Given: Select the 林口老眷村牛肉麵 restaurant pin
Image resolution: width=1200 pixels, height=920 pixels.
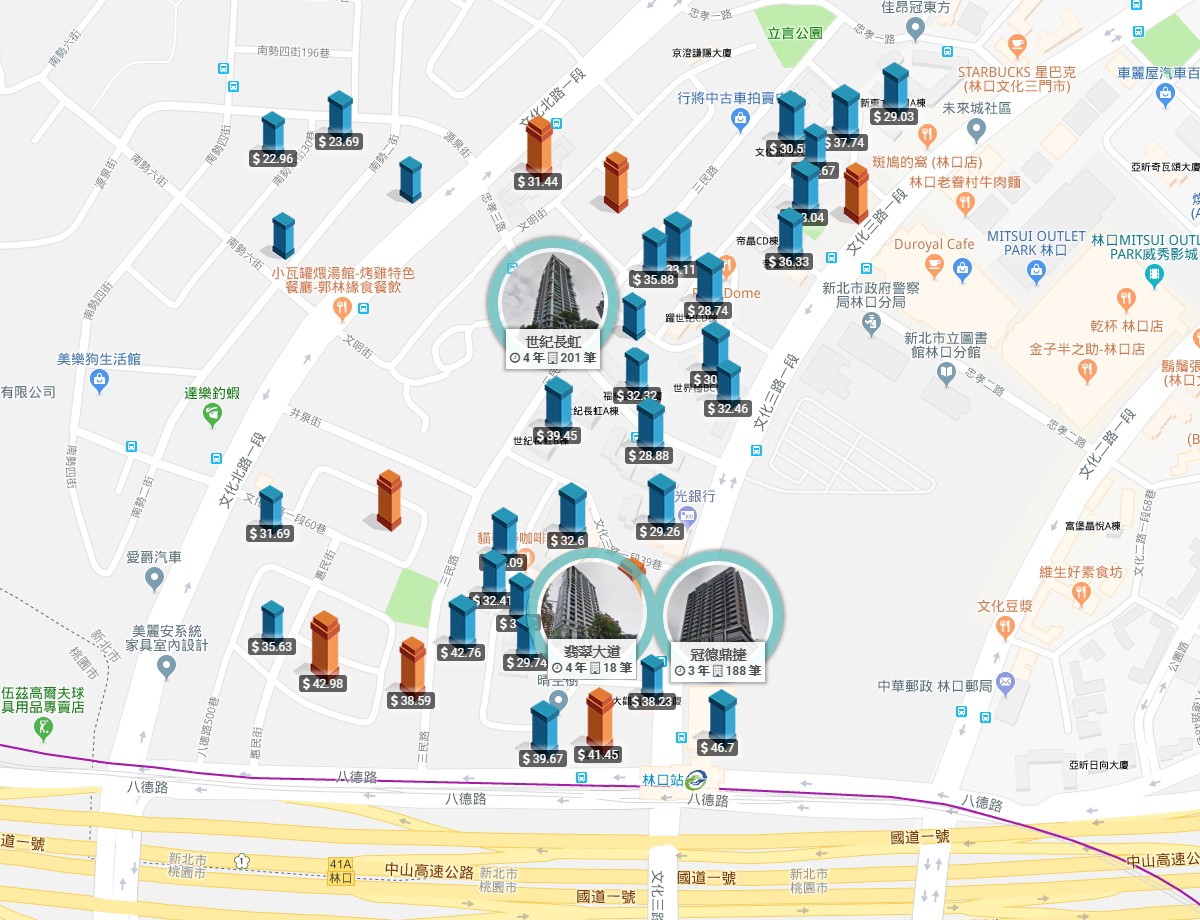Looking at the screenshot, I should click(965, 203).
